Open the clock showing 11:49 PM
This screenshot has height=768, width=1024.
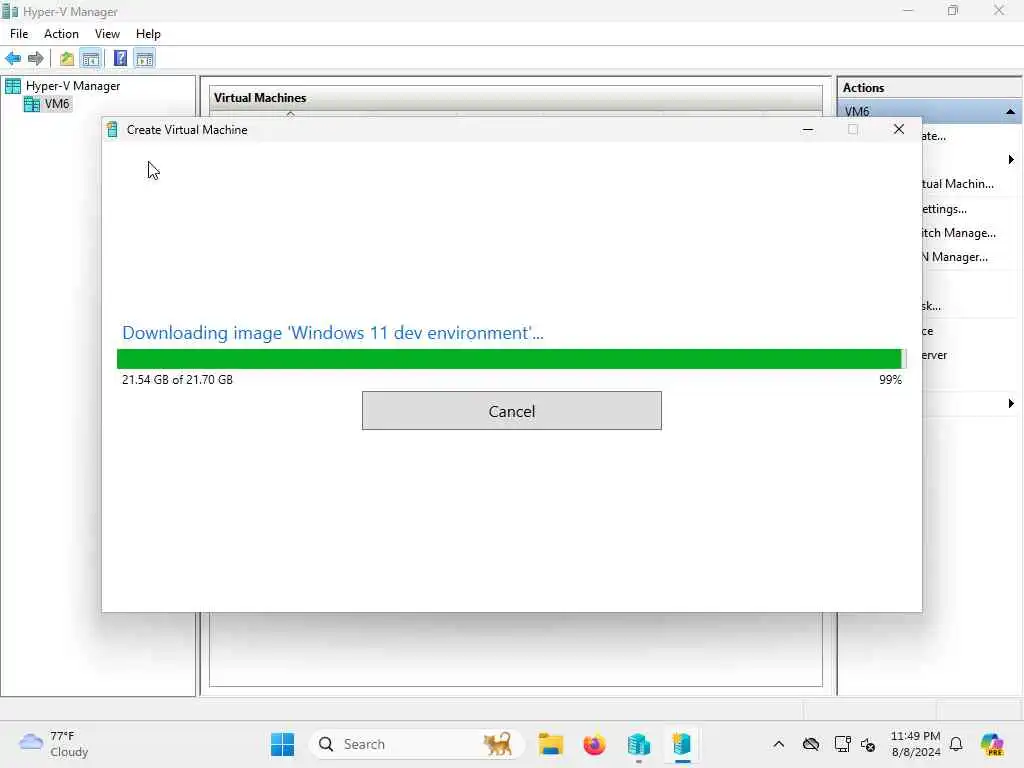click(x=916, y=744)
